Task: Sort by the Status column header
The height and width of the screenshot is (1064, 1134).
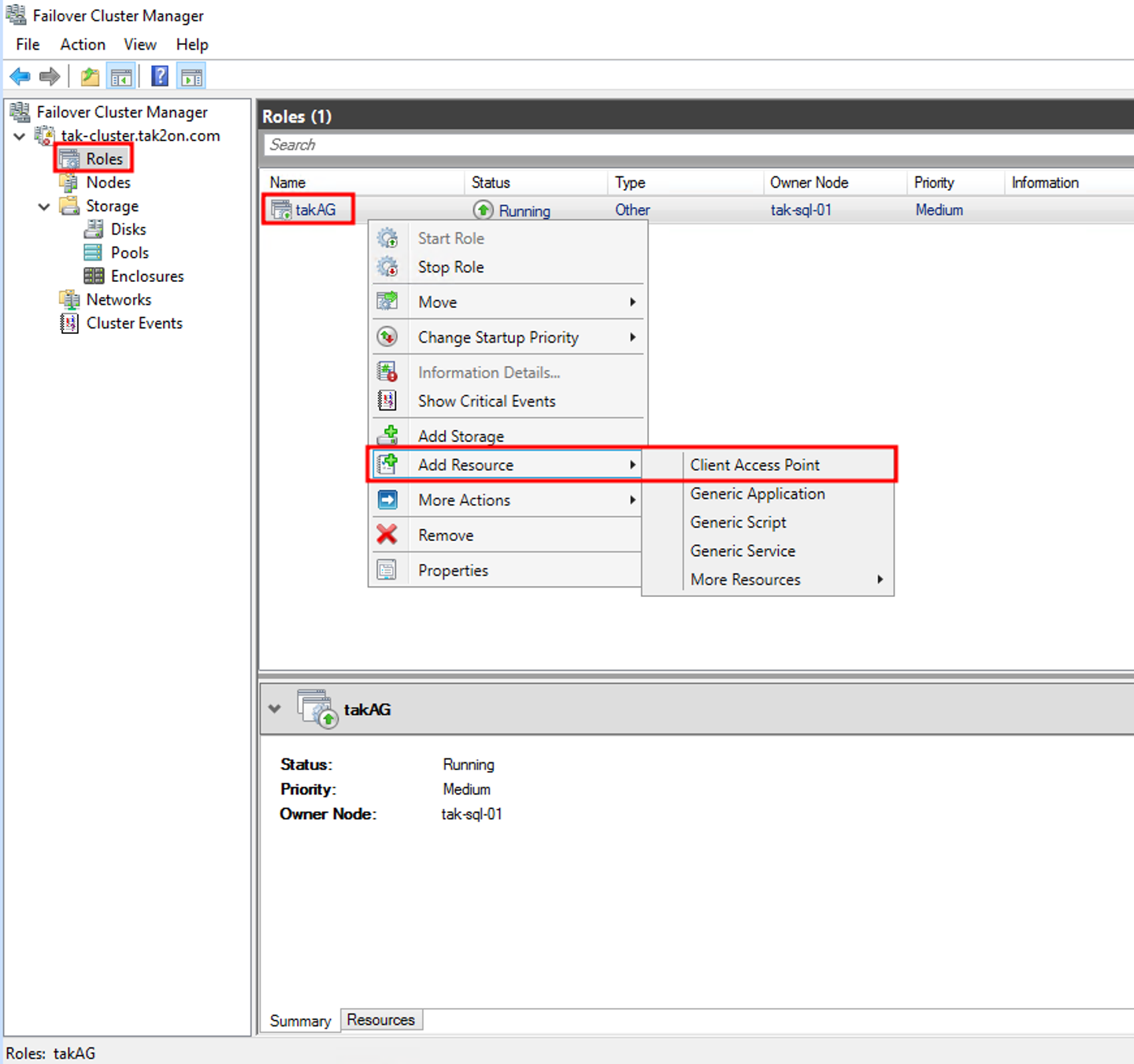Action: 536,183
